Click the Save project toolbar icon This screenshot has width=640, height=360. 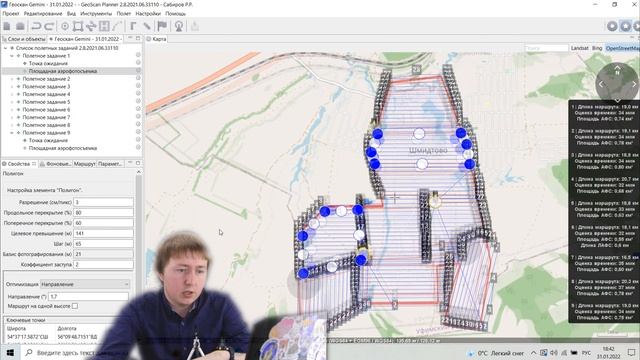(20, 27)
